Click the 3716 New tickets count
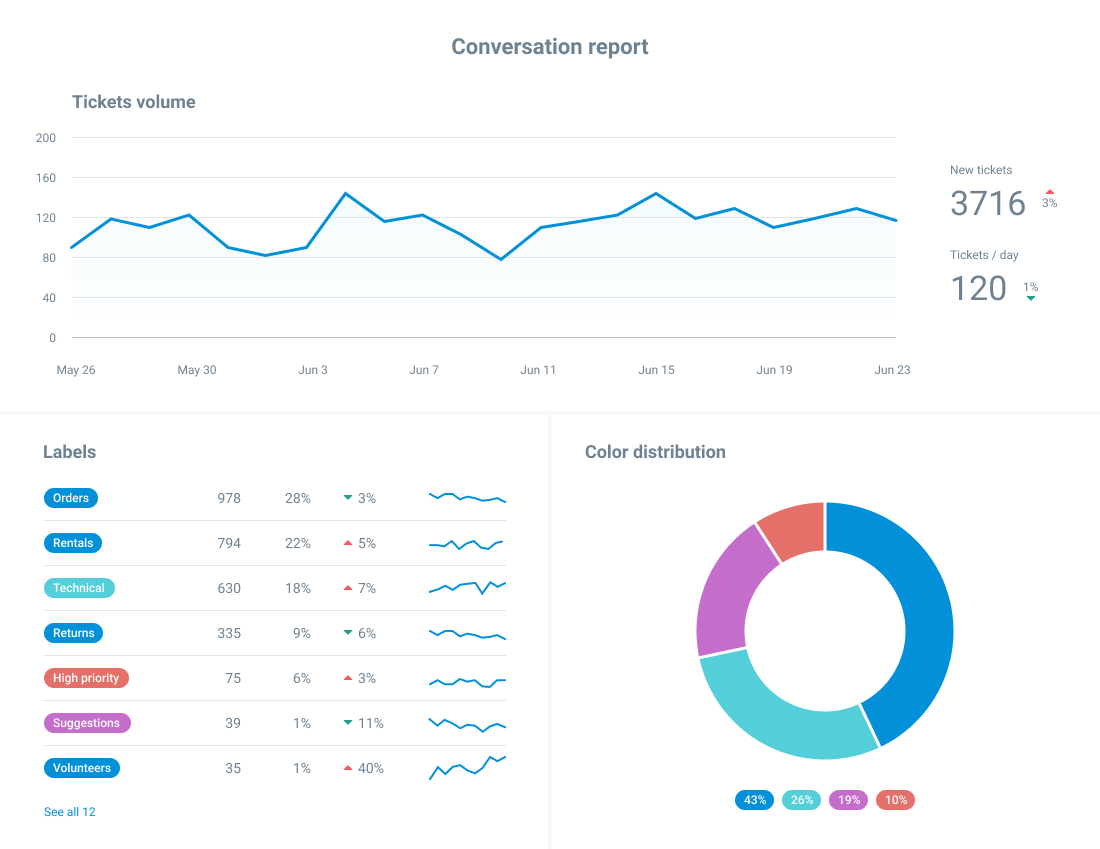The height and width of the screenshot is (849, 1100). click(x=988, y=203)
